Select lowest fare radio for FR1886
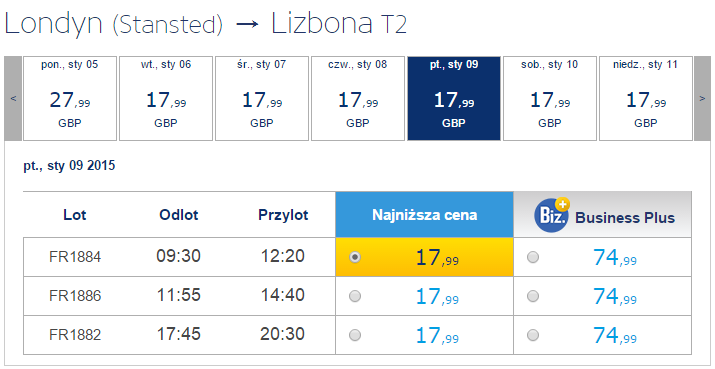Image resolution: width=715 pixels, height=369 pixels. click(x=355, y=296)
